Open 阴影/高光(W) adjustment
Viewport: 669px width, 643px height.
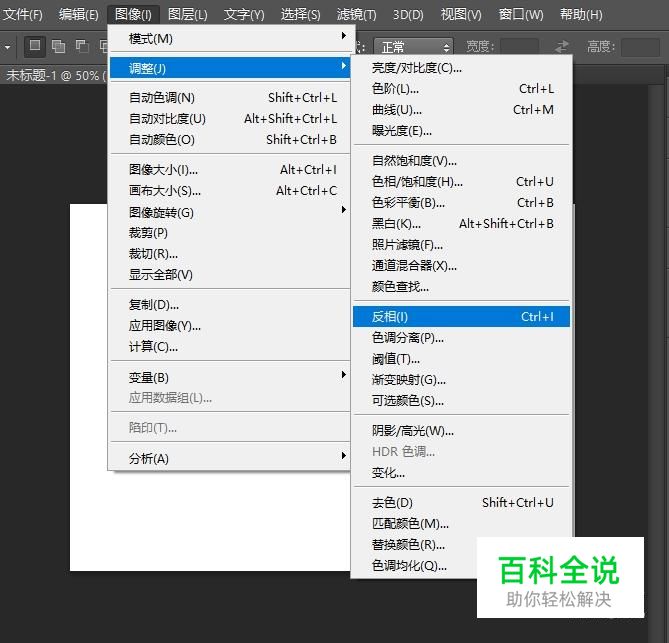[x=461, y=431]
